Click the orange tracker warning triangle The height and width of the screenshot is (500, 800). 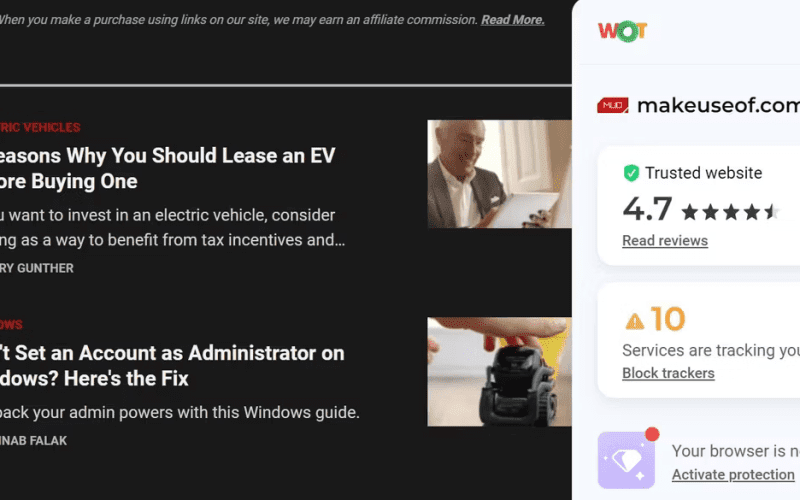635,321
